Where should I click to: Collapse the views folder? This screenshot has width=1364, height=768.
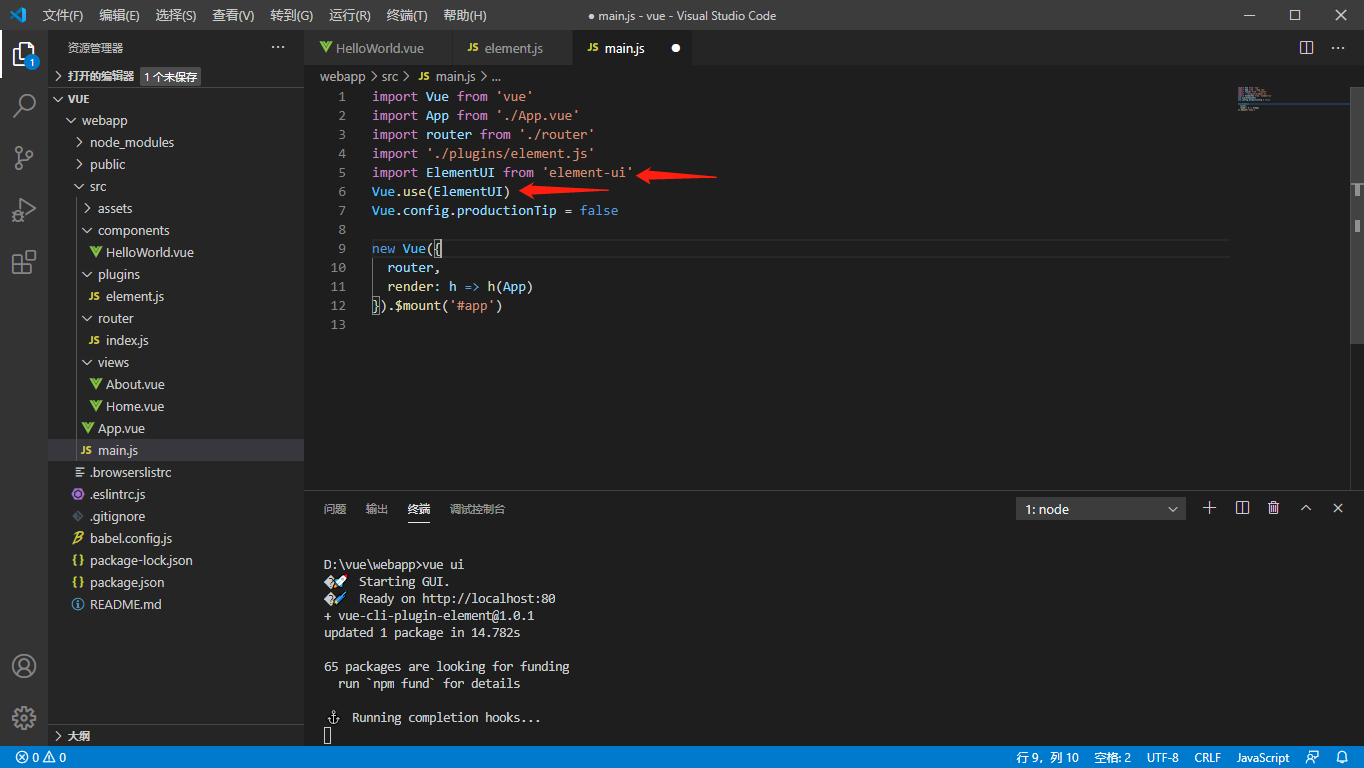point(176,362)
